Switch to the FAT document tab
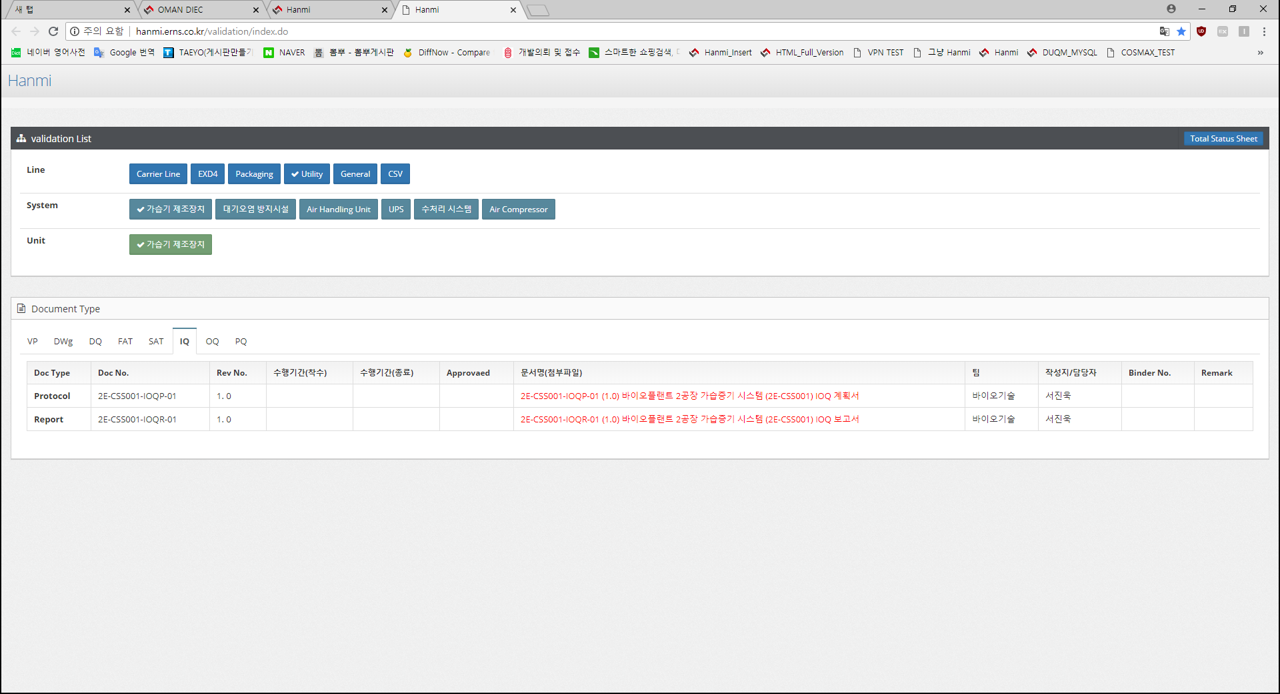 pyautogui.click(x=125, y=341)
